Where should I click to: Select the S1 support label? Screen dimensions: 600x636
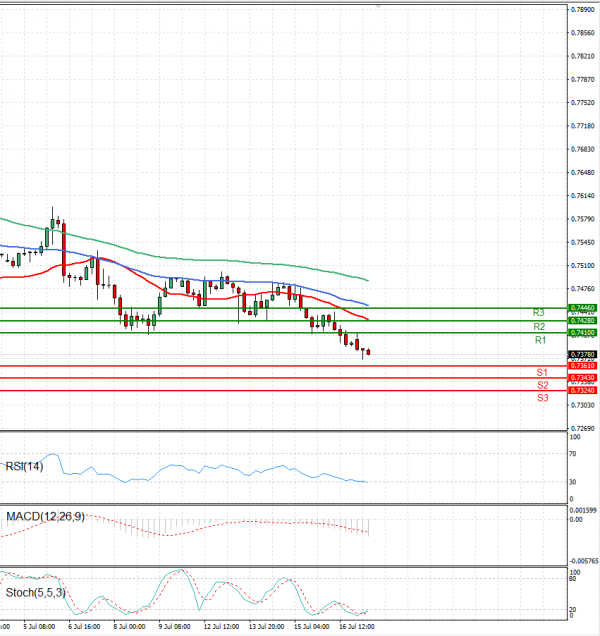pos(541,372)
